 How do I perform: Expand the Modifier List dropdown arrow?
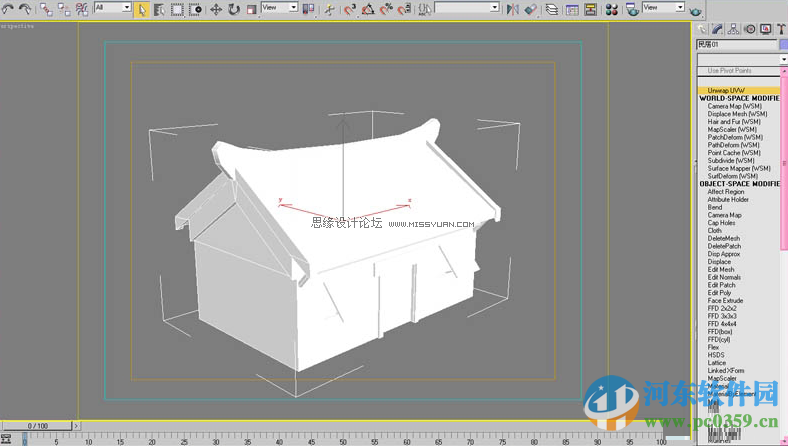(783, 59)
